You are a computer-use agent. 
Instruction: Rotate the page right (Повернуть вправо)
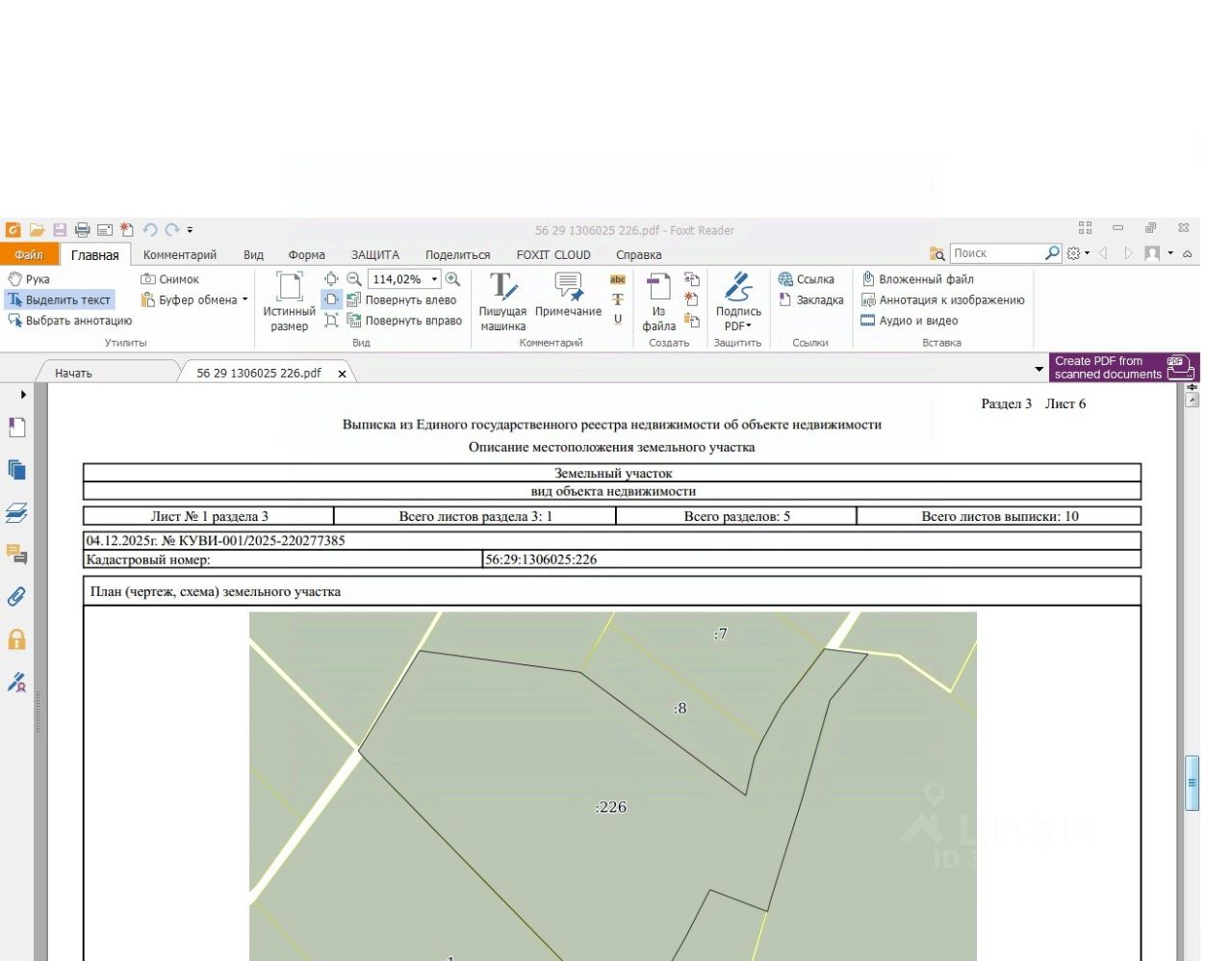tap(404, 321)
